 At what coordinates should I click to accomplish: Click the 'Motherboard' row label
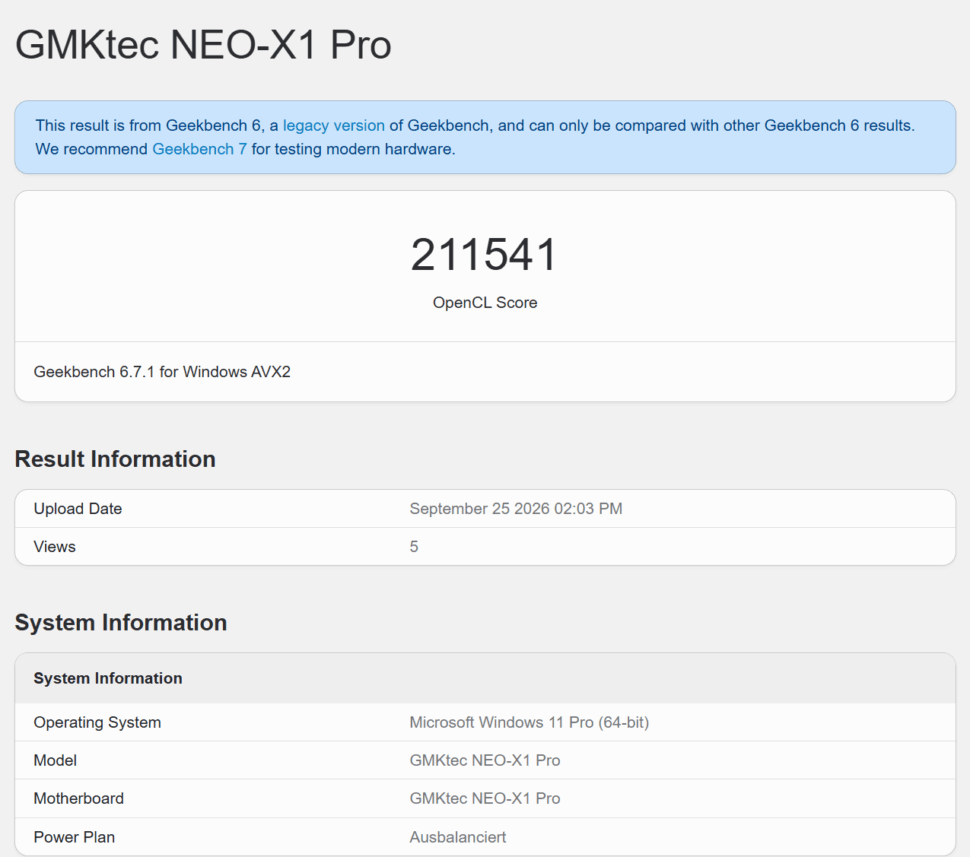tap(79, 799)
